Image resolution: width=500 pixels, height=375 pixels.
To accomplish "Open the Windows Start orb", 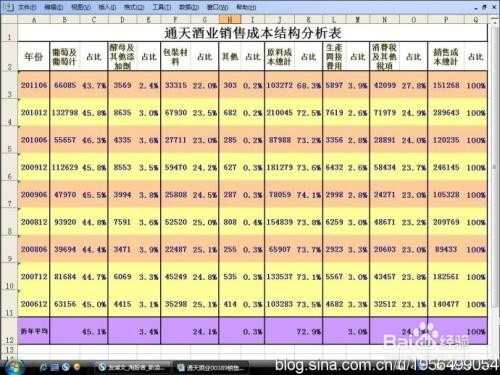I will pyautogui.click(x=13, y=368).
